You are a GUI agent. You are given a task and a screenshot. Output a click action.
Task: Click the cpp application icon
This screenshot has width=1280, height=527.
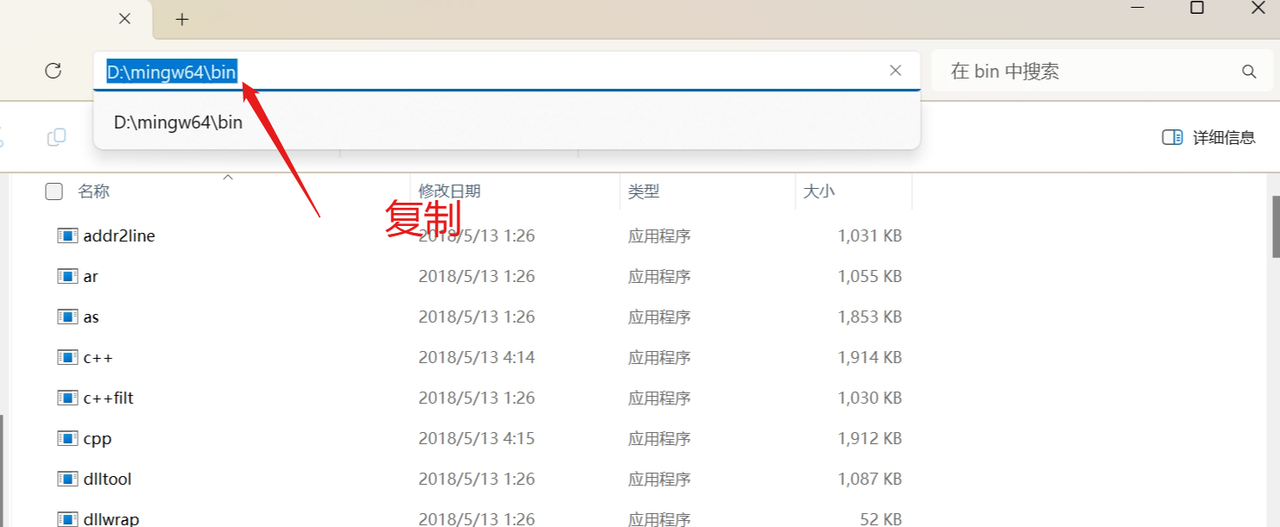tap(67, 438)
